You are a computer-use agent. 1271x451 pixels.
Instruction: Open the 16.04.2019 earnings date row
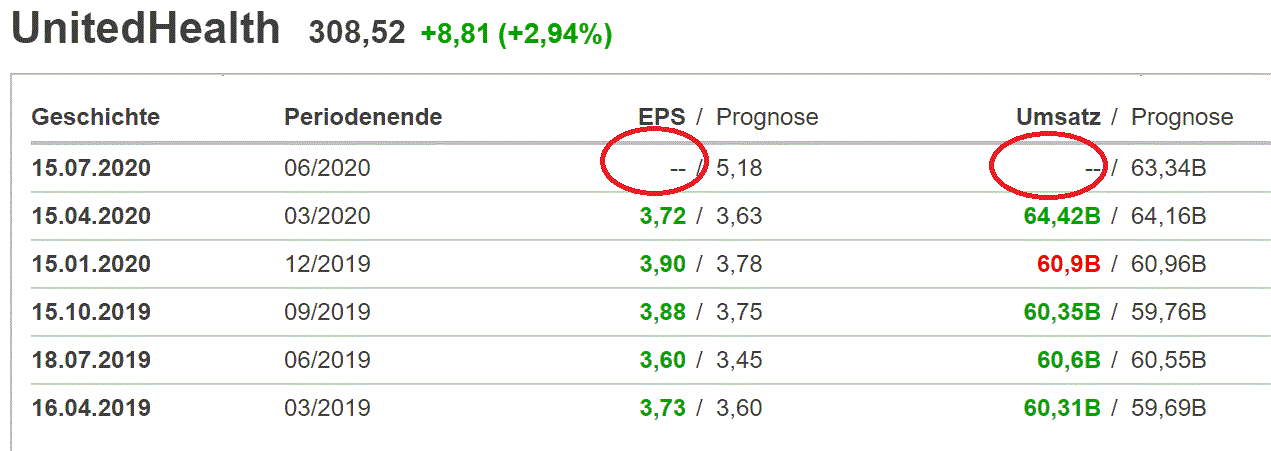91,408
